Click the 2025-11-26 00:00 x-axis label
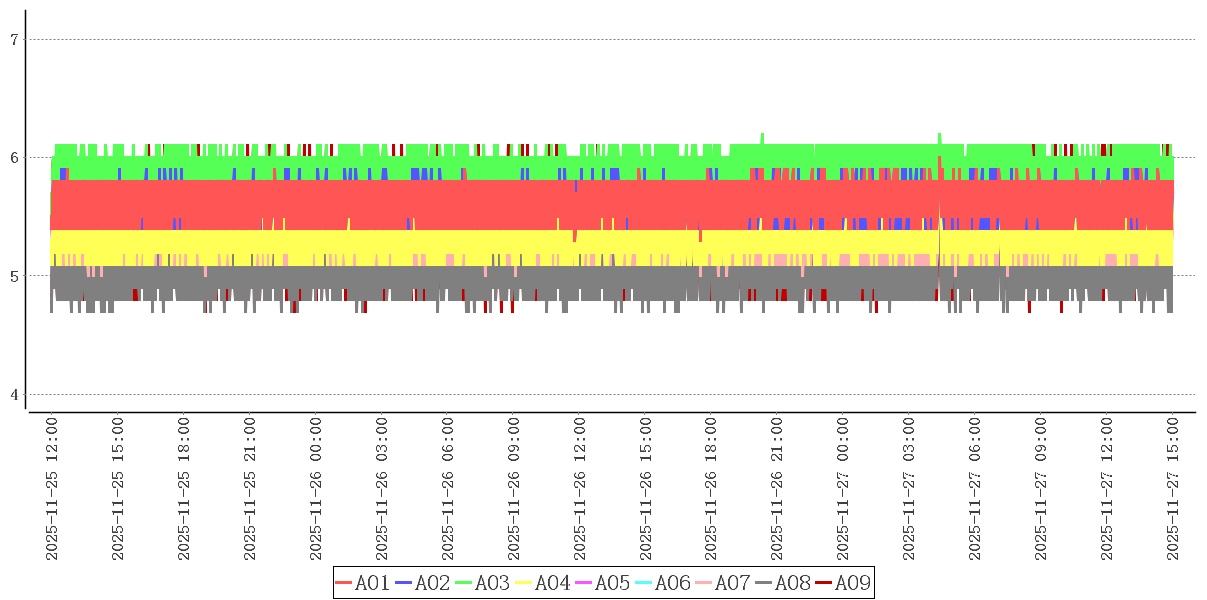Image resolution: width=1207 pixels, height=600 pixels. (316, 489)
